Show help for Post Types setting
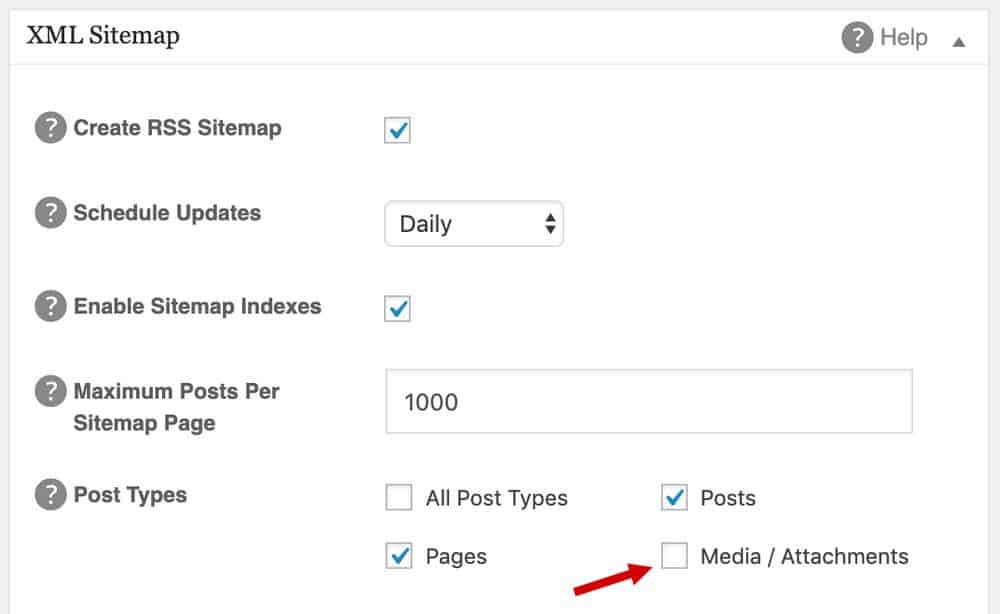Image resolution: width=1000 pixels, height=614 pixels. click(x=51, y=495)
